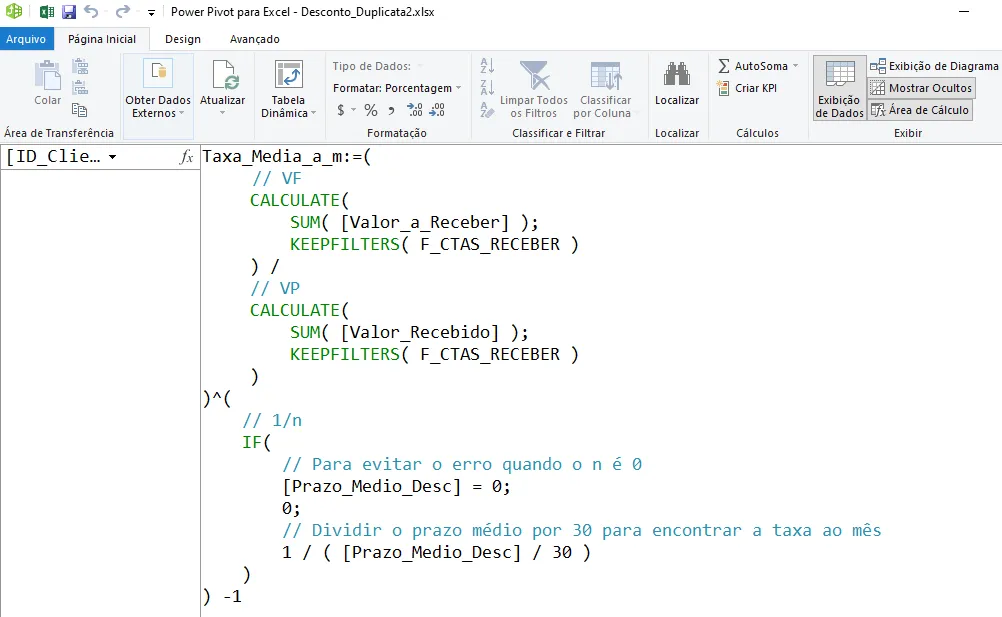Click the "// 1/n" comment line
The image size is (1002, 617).
click(x=272, y=420)
